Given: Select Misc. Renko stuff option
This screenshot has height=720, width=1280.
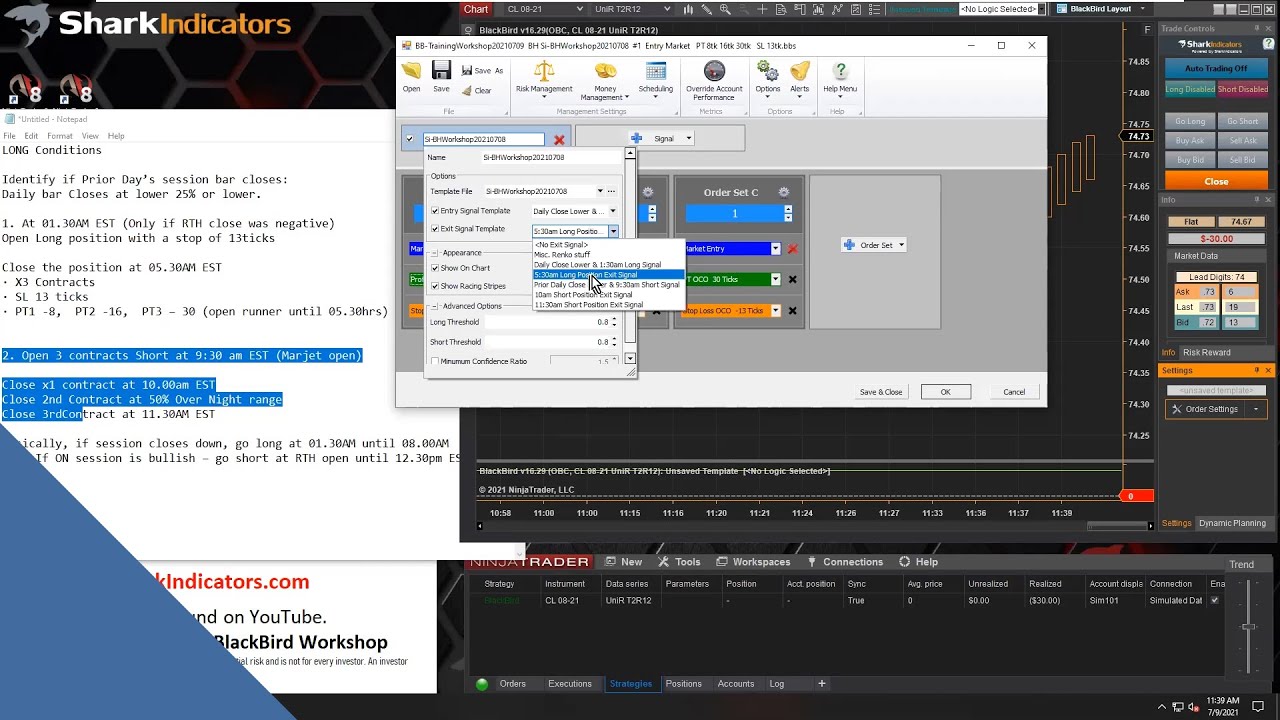Looking at the screenshot, I should (562, 255).
